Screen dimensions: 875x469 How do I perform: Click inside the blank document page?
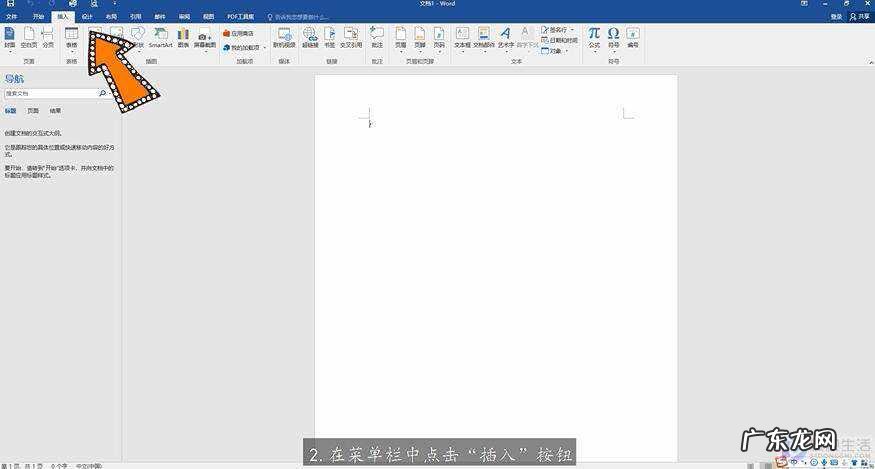pyautogui.click(x=496, y=268)
